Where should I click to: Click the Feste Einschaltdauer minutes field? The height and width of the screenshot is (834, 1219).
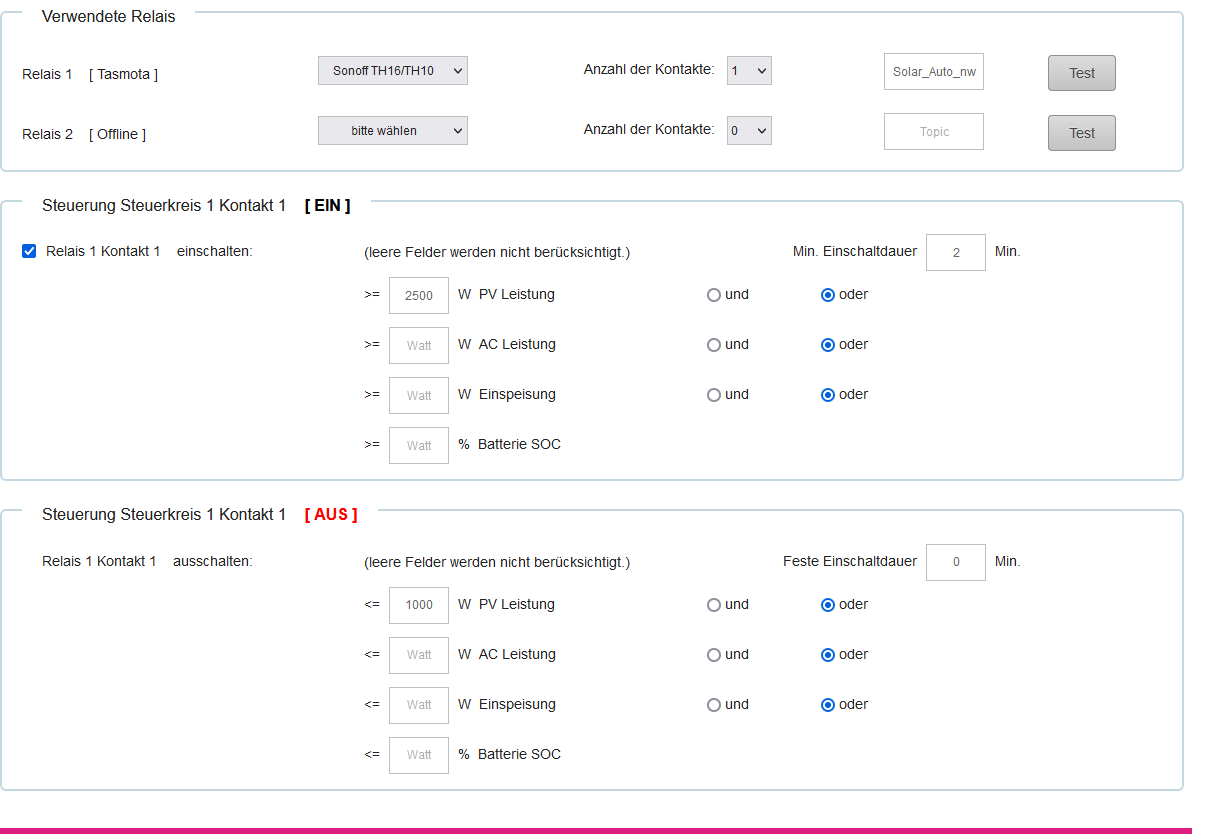[955, 563]
